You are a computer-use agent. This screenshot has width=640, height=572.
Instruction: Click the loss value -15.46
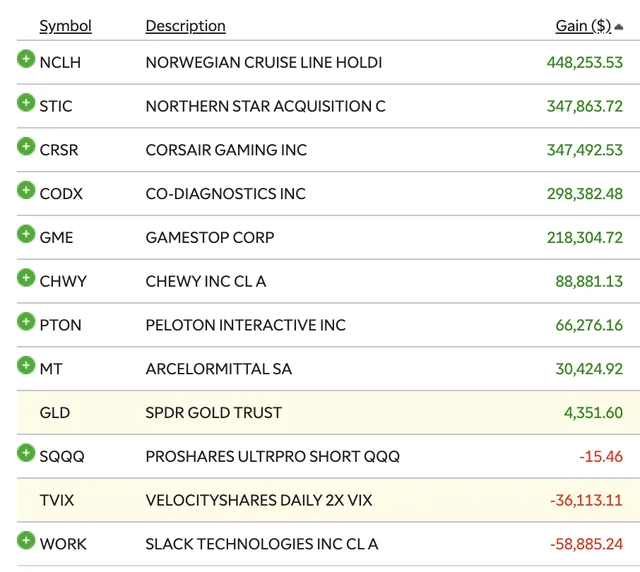pos(601,456)
